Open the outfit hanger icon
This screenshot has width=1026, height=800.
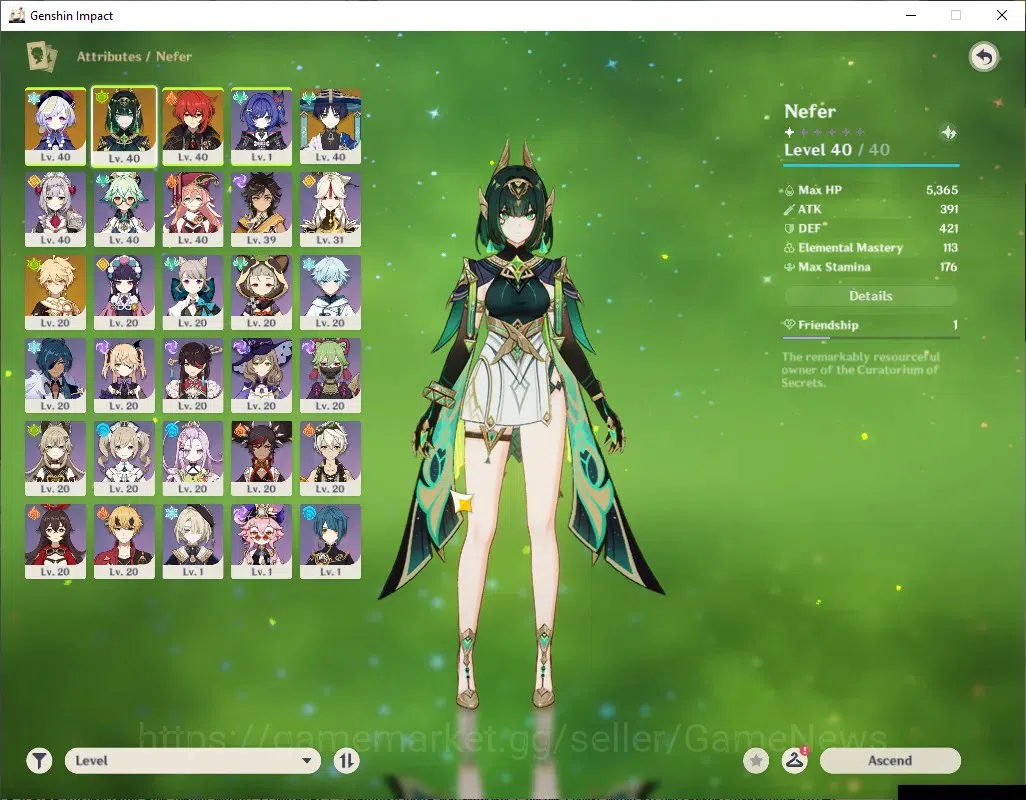click(794, 761)
